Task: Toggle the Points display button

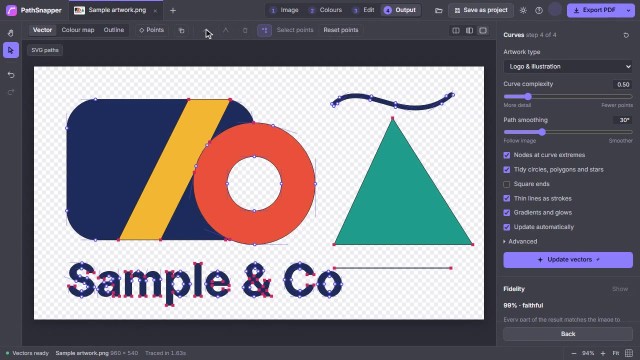Action: (151, 30)
